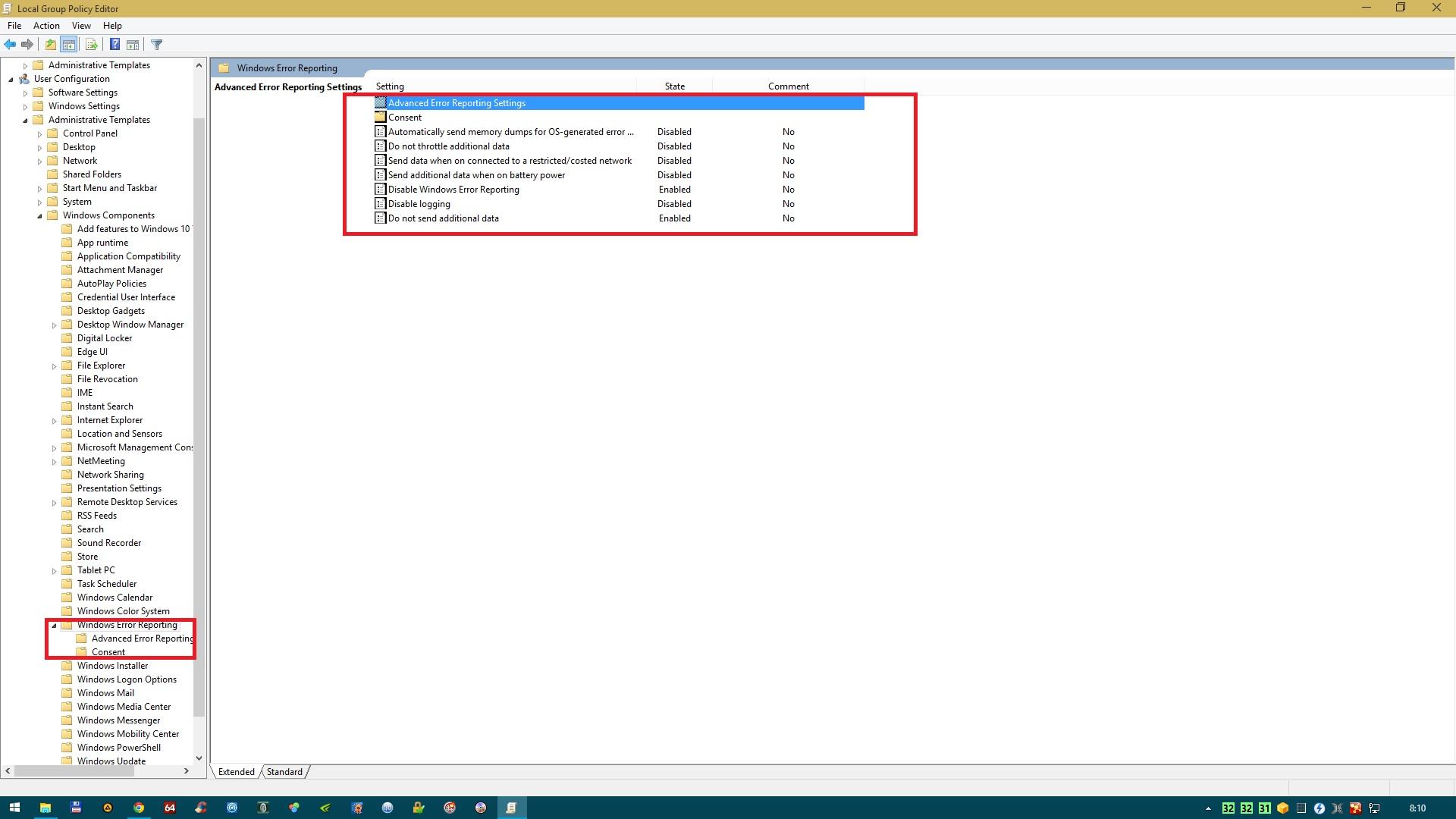Sort by the State column header
Screen dimensions: 1456x819
click(x=674, y=86)
